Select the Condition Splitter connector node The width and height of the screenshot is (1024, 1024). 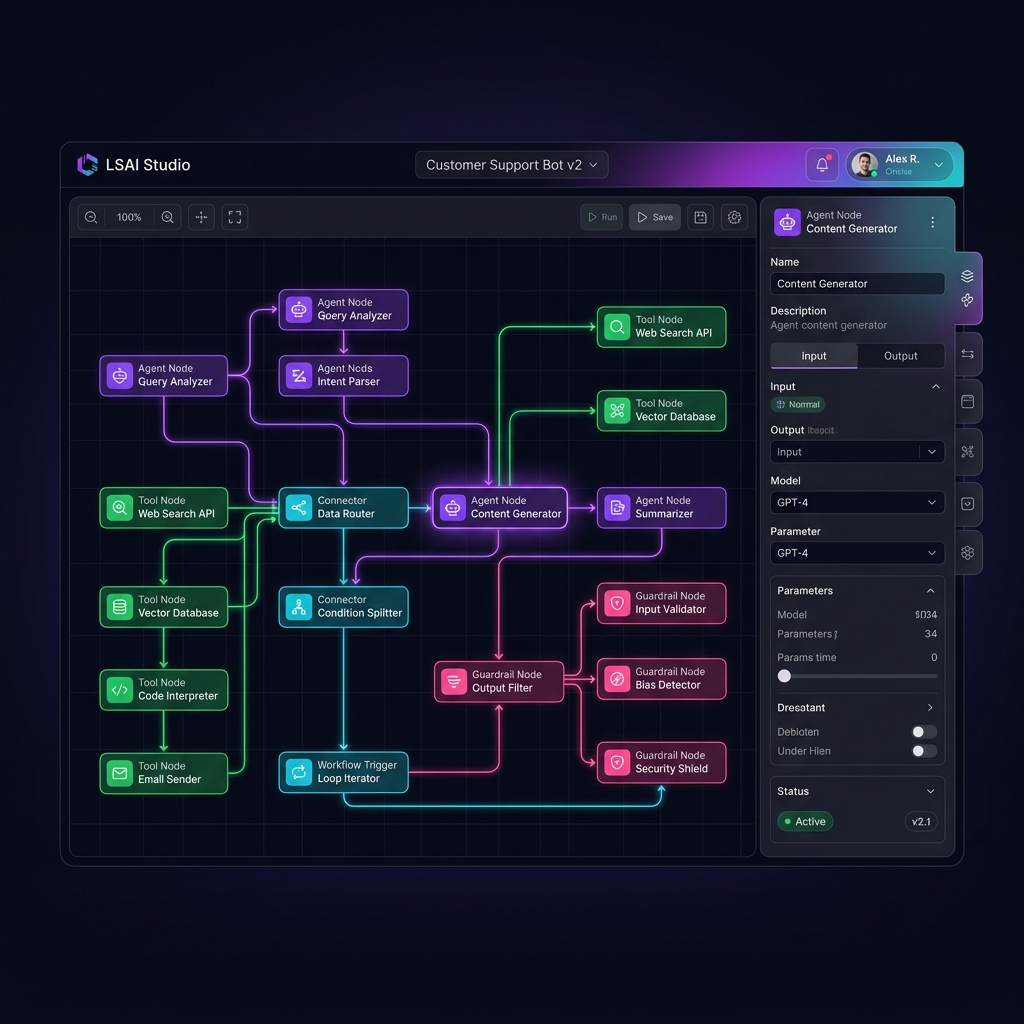tap(344, 607)
